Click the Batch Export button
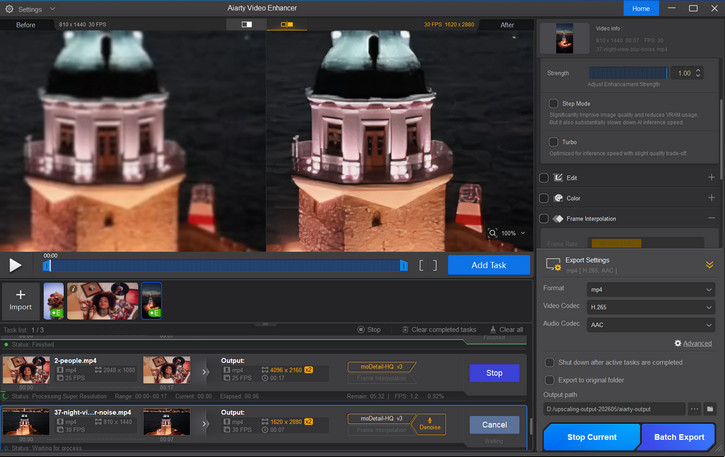 (677, 437)
